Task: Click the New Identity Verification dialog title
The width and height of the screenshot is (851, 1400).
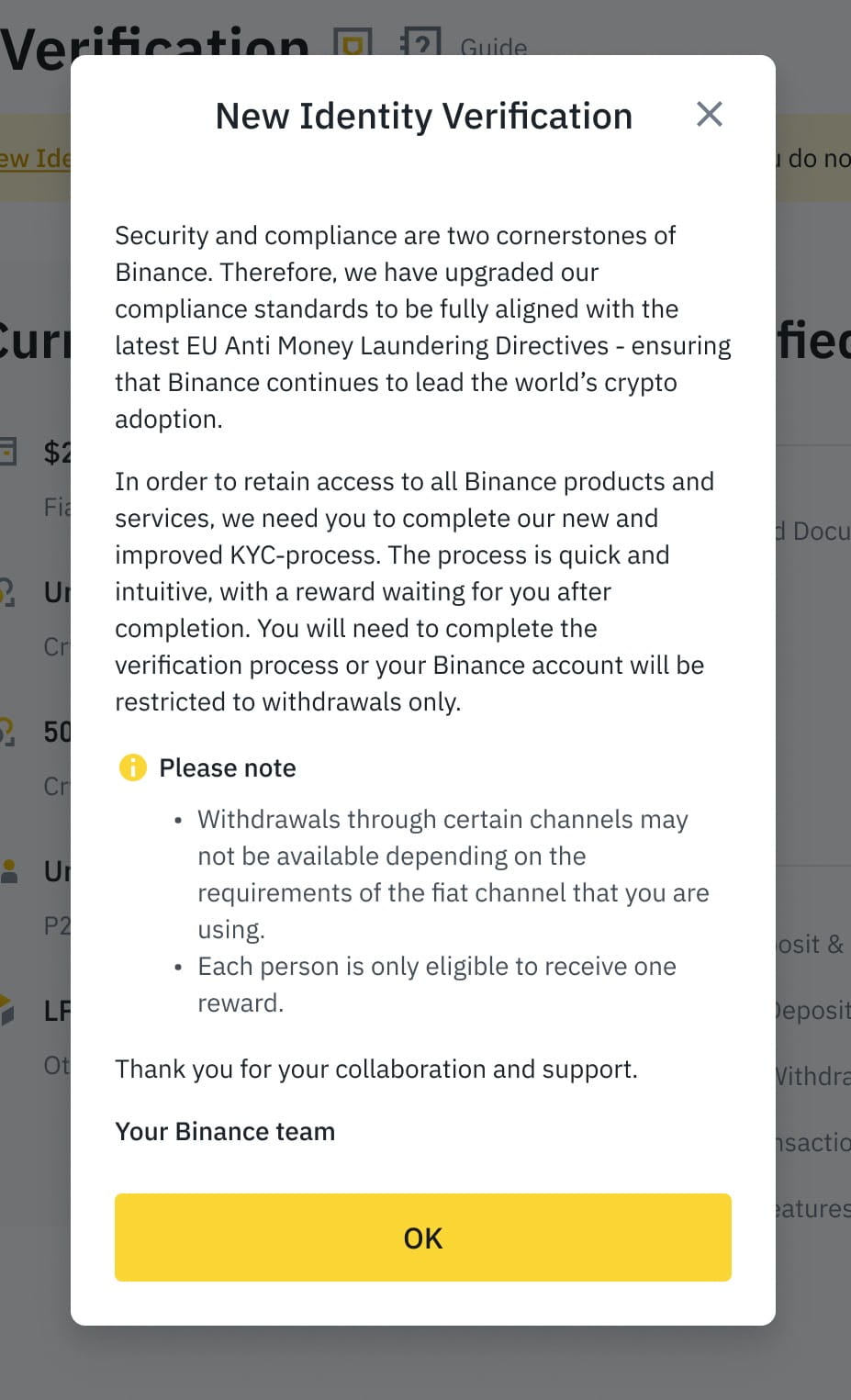Action: click(423, 117)
